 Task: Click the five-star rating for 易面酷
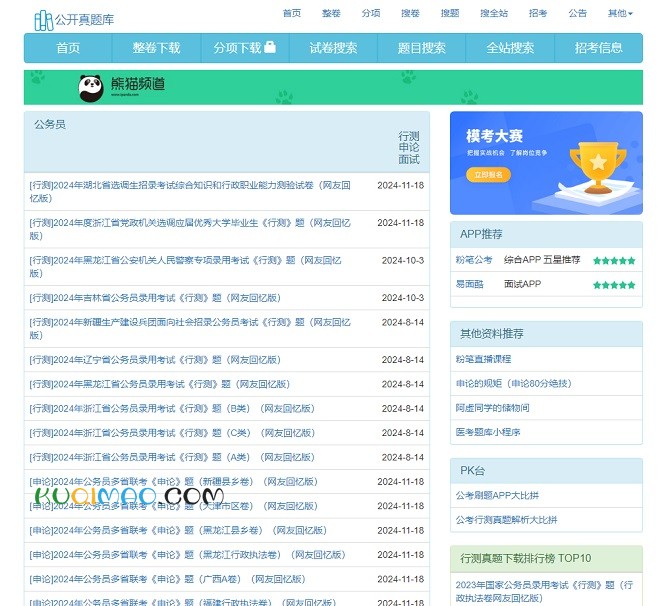pos(614,285)
